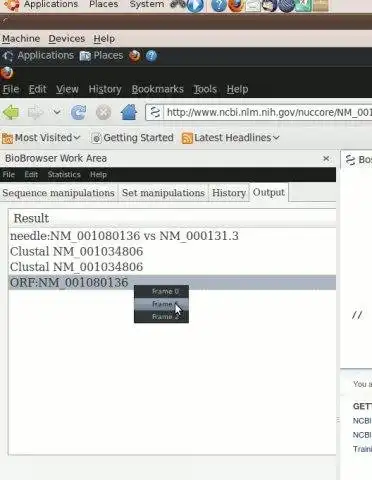This screenshot has width=372, height=480.
Task: Click the Firefox window icon above File menu
Action: point(6,73)
